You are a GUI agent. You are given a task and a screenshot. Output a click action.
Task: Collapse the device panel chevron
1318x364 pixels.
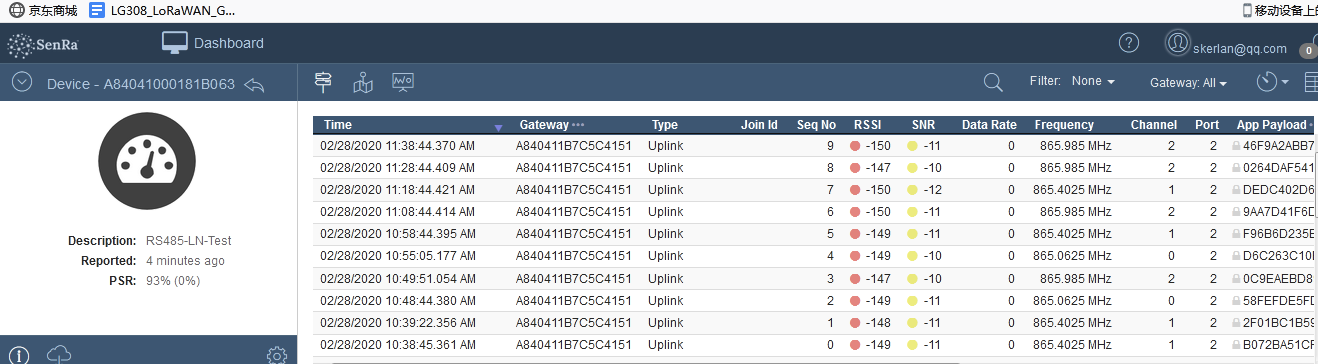pos(22,84)
